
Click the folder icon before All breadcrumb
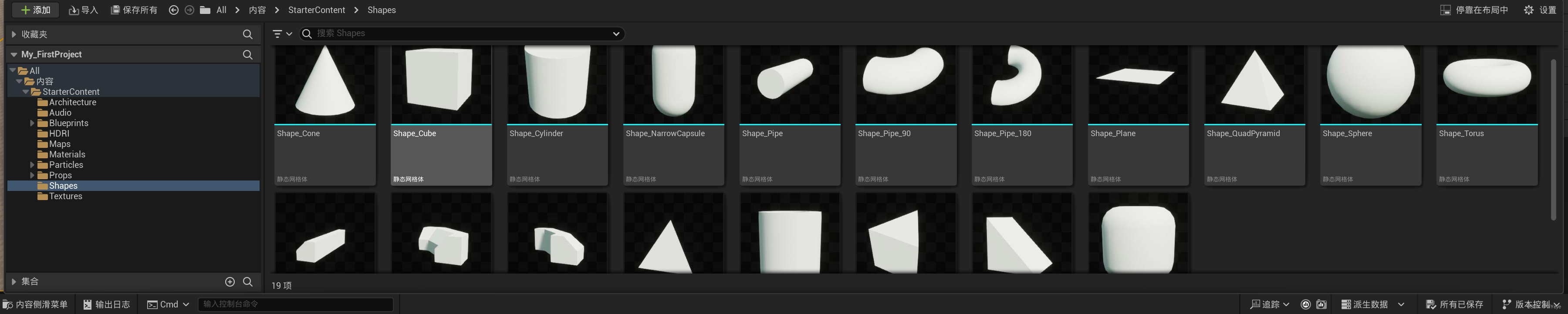pos(205,10)
